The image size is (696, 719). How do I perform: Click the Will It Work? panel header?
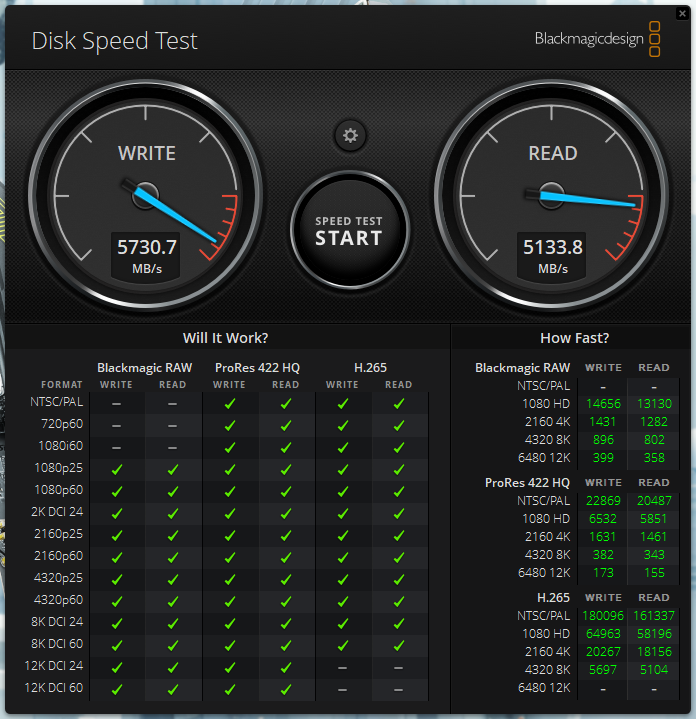tap(225, 338)
